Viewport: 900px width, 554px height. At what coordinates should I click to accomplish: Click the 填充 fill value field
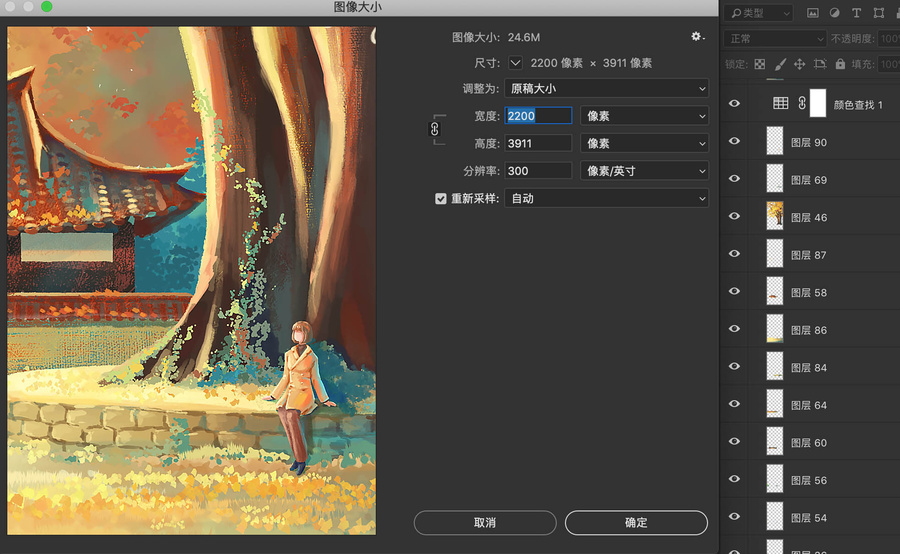[x=889, y=64]
